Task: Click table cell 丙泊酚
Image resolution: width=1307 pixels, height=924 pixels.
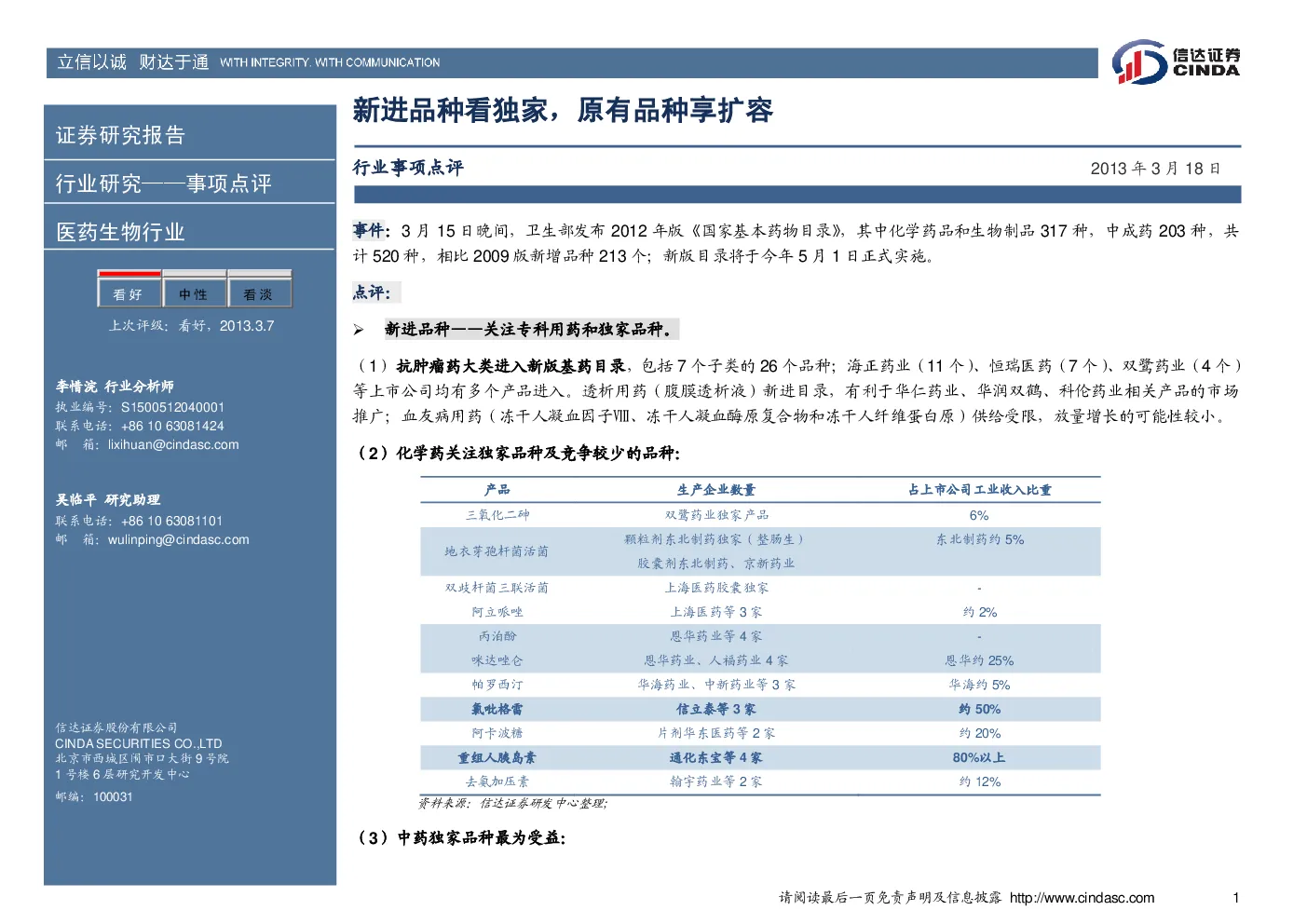Action: point(497,636)
